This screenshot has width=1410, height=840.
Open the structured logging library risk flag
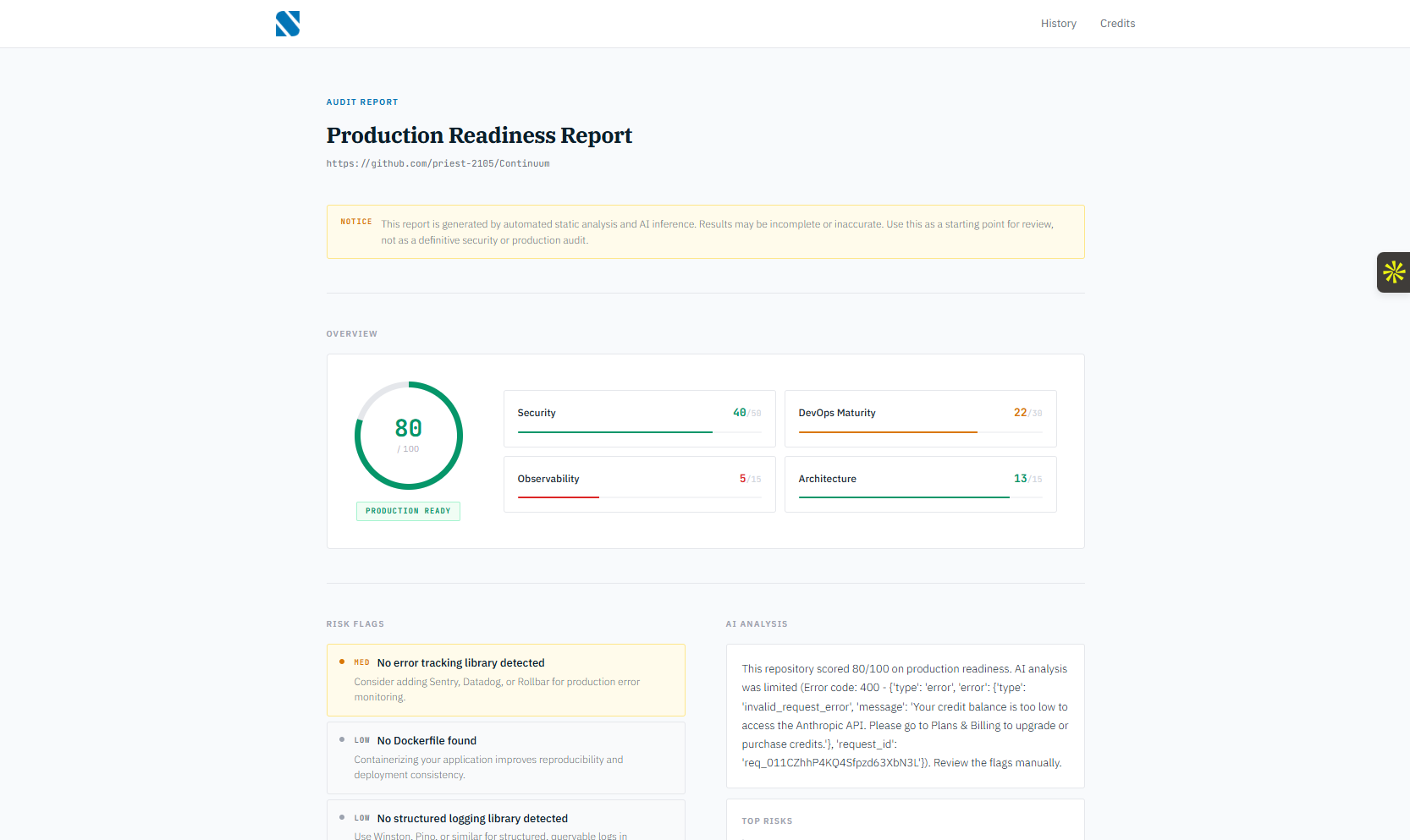tap(505, 821)
